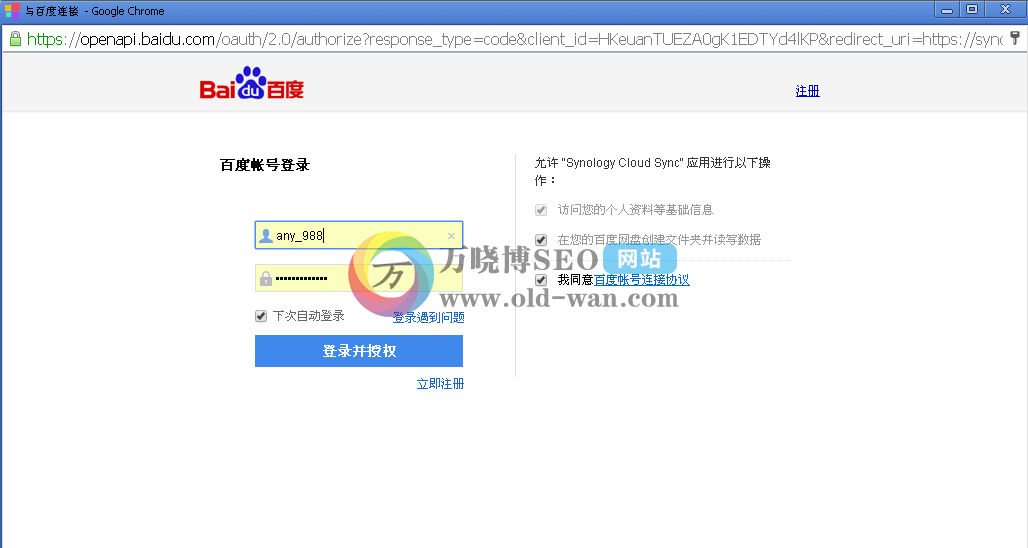Open the 百度帐号连接协议 link
Viewport: 1028px width, 548px height.
tap(642, 280)
